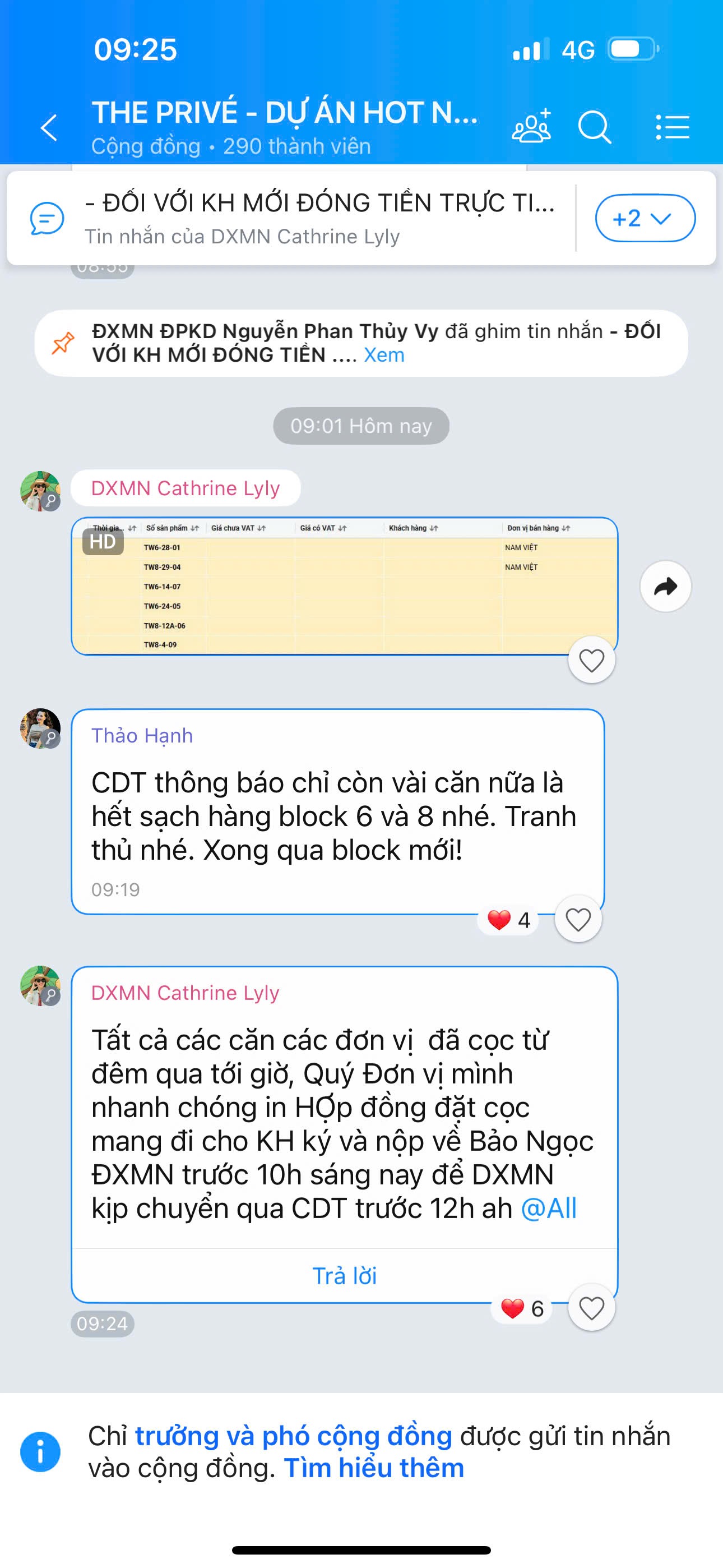Open community options list menu
Viewport: 723px width, 1568px height.
tap(673, 127)
